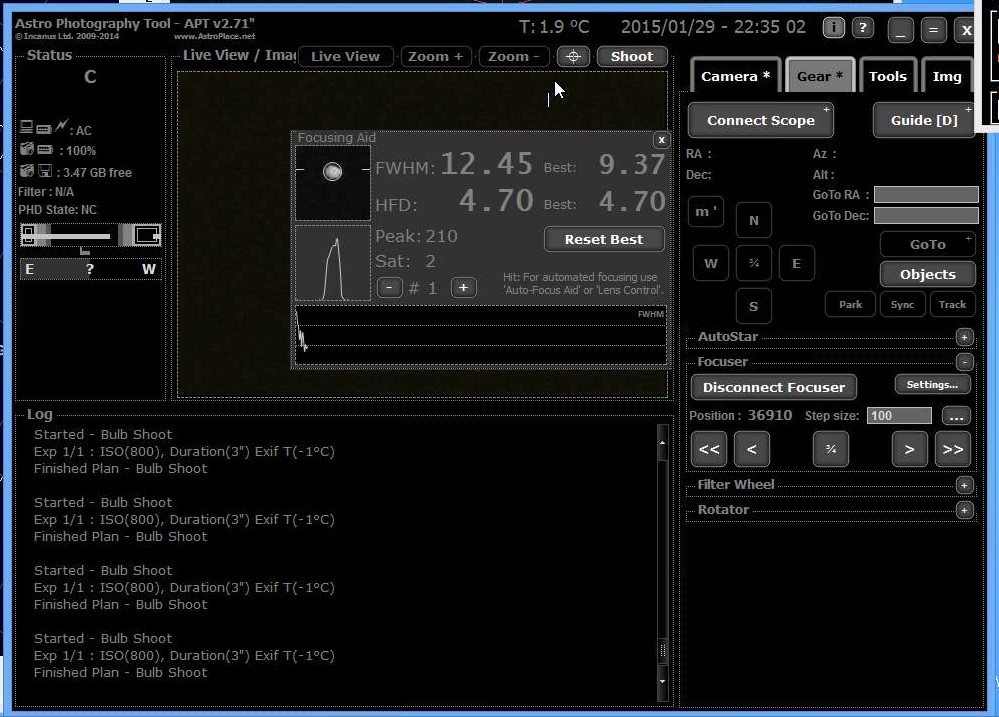Click the 'Filter : N/A' status text
Image resolution: width=999 pixels, height=717 pixels.
pyautogui.click(x=46, y=192)
